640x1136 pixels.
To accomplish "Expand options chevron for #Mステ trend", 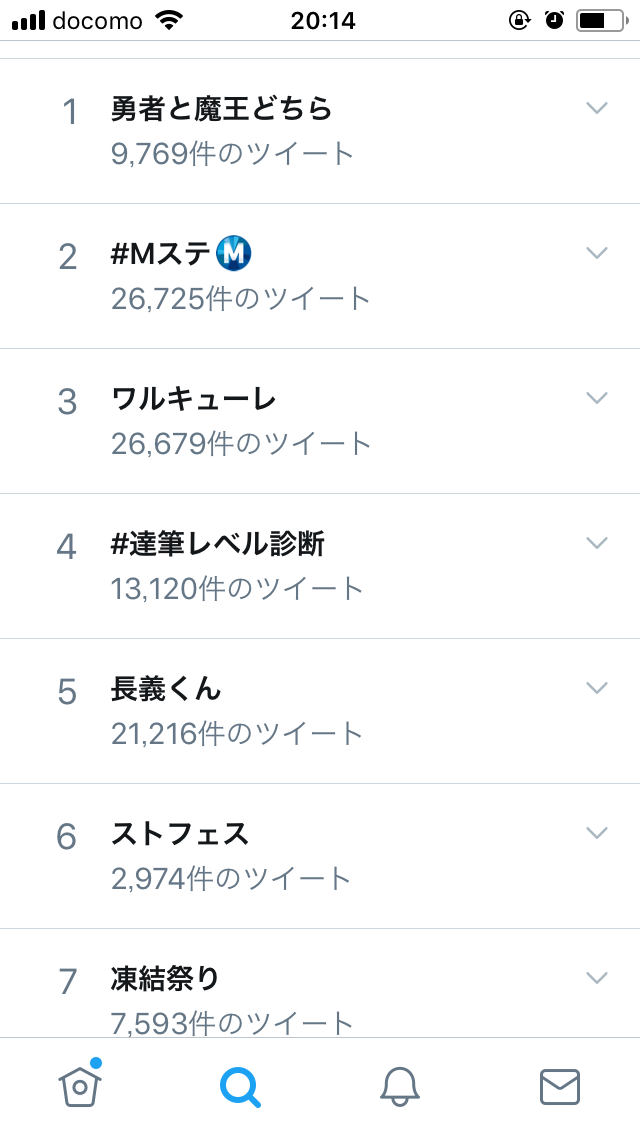I will (597, 253).
